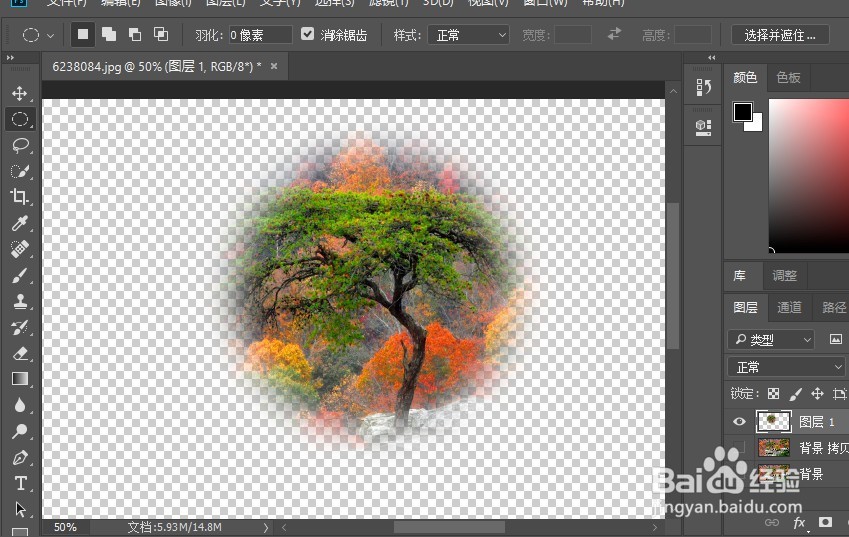Toggle the 消除锯齿 anti-alias checkbox
Viewport: 849px width, 537px height.
coord(308,34)
